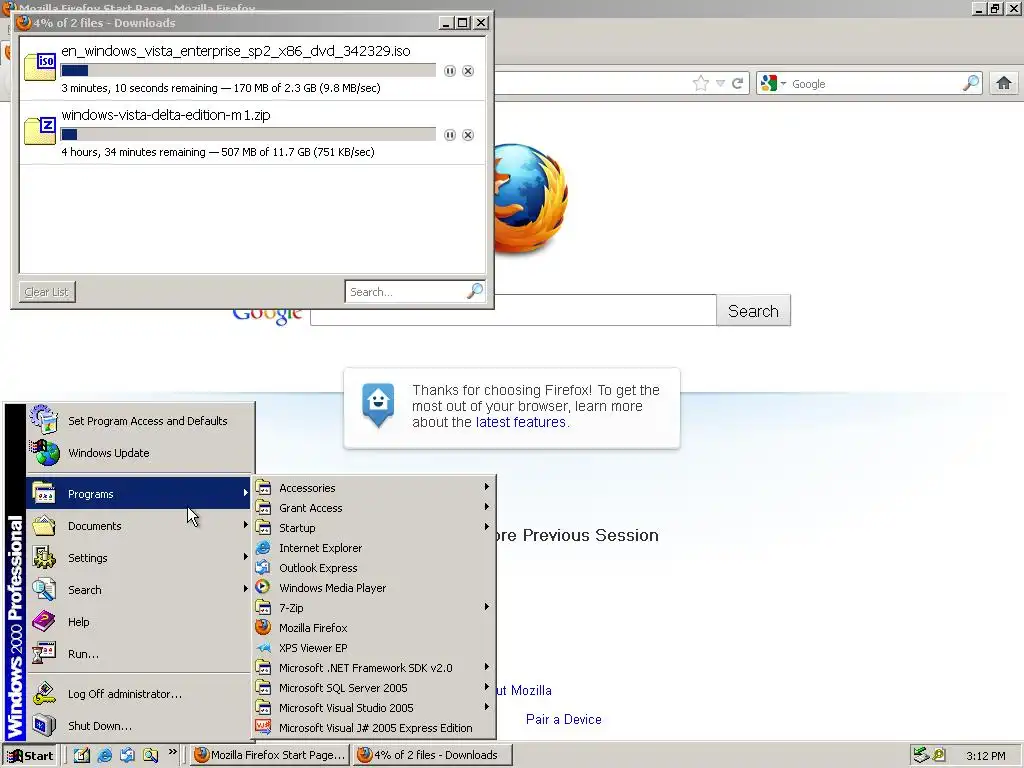Click Search button on Firefox start page
1024x768 pixels.
click(753, 311)
